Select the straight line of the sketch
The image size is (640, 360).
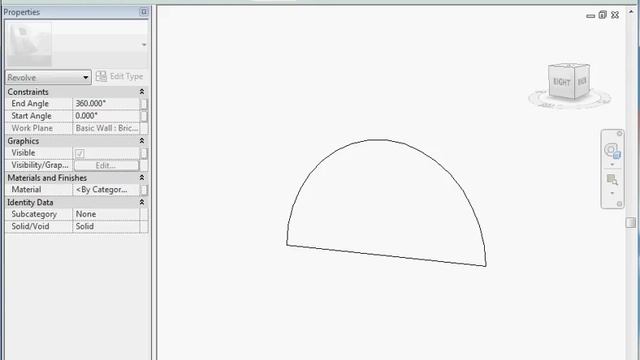tap(386, 256)
